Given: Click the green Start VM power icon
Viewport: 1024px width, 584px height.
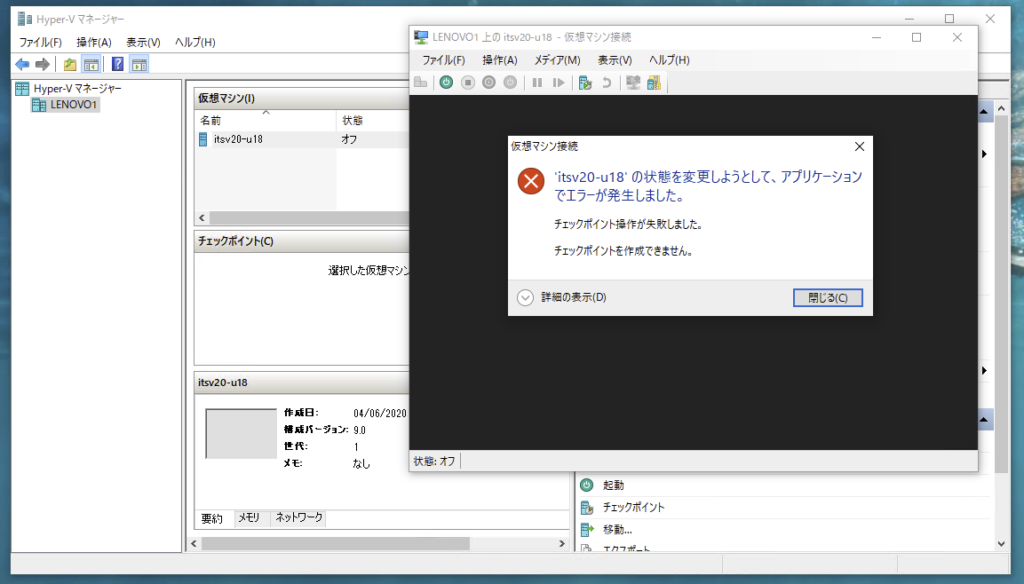Looking at the screenshot, I should pos(446,83).
